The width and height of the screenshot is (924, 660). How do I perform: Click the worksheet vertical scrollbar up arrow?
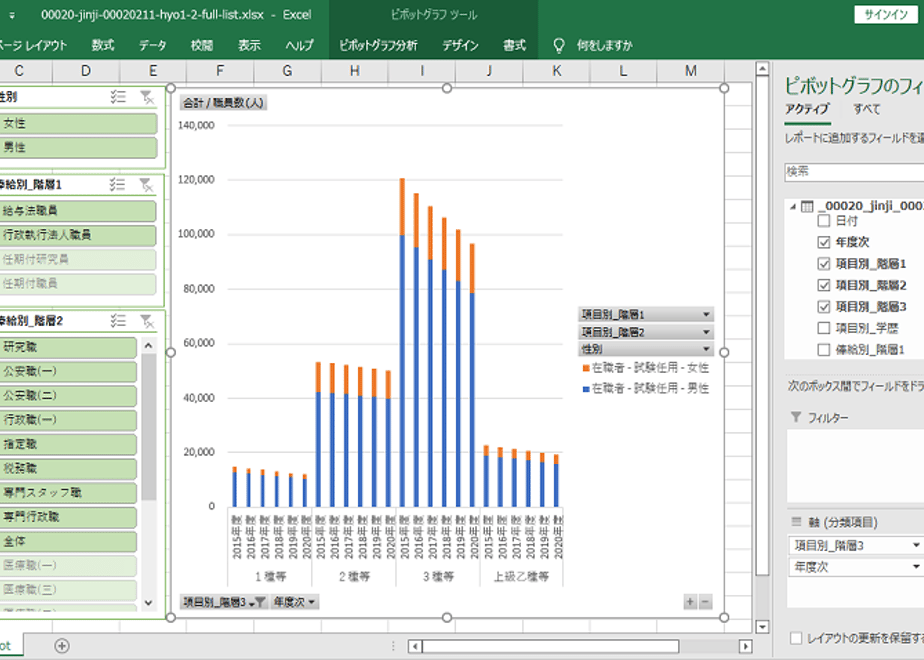point(763,69)
